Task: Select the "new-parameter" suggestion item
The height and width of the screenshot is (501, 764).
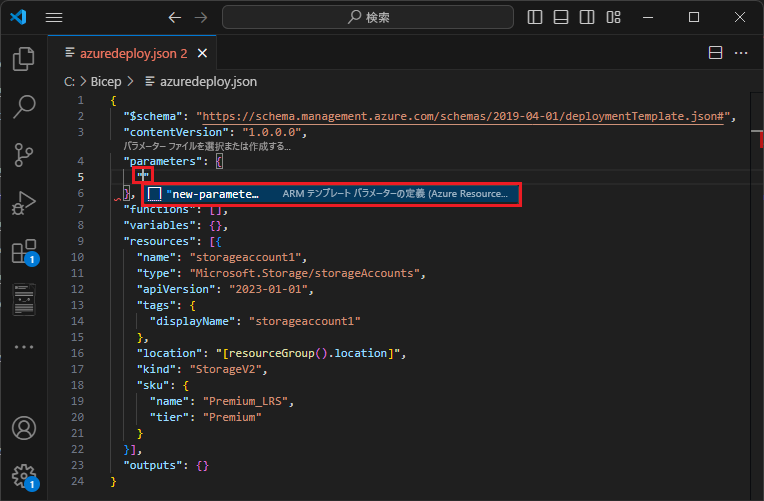Action: click(x=331, y=194)
